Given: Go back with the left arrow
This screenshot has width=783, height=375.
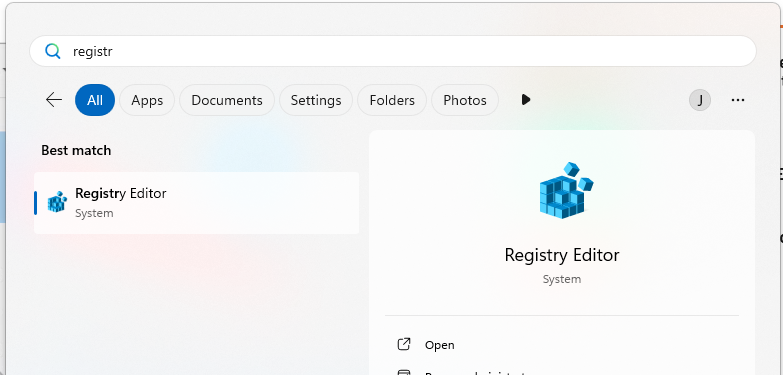Looking at the screenshot, I should point(54,100).
